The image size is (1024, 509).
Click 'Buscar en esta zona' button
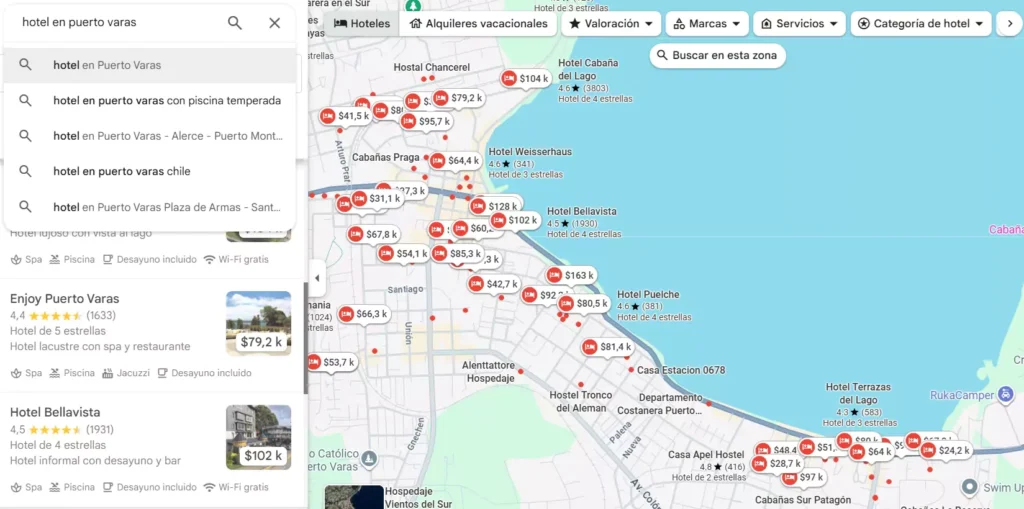717,56
